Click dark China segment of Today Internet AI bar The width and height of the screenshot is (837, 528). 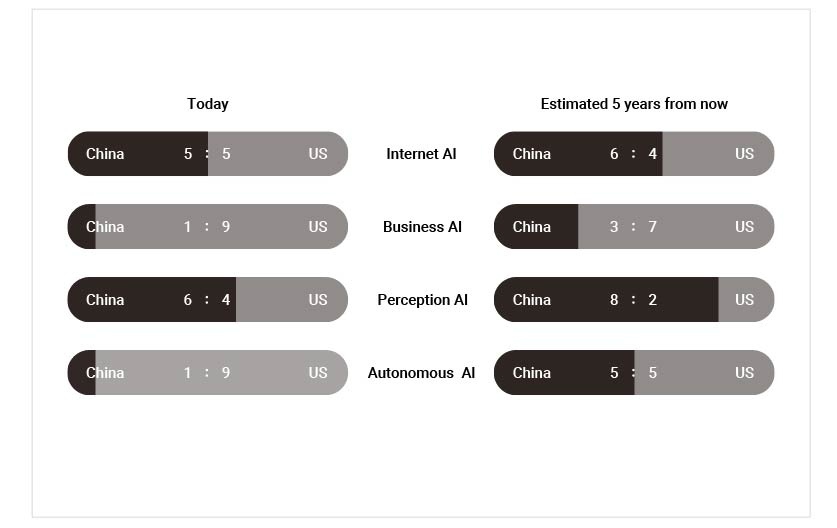[x=138, y=154]
